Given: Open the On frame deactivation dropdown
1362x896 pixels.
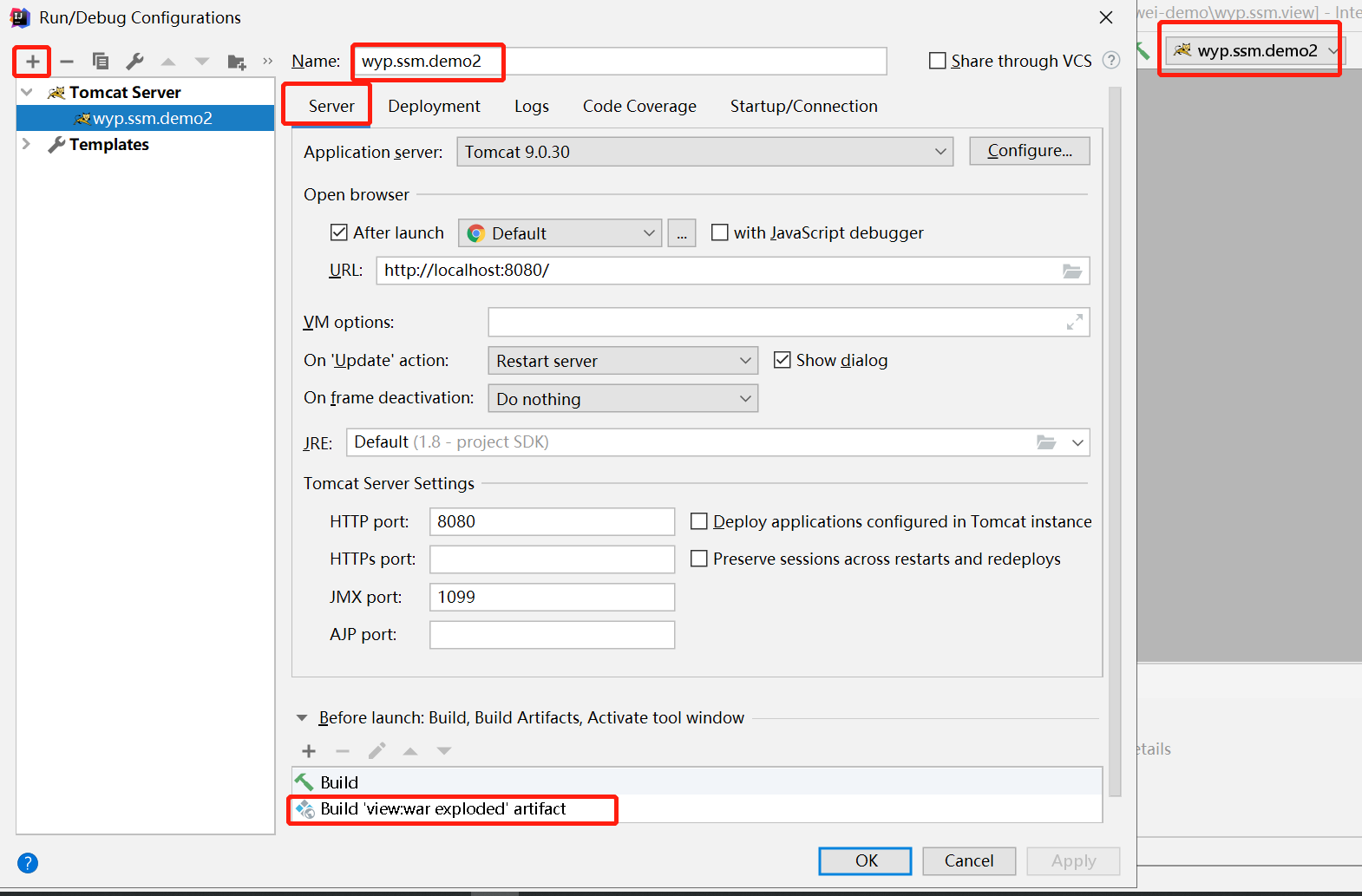Looking at the screenshot, I should 623,399.
